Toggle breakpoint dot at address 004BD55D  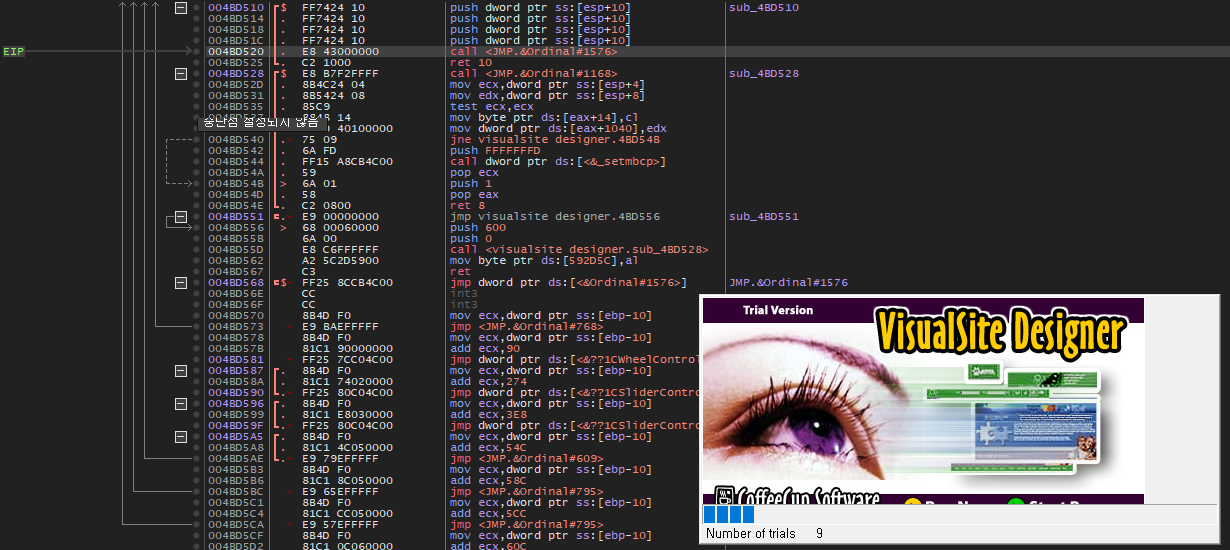pyautogui.click(x=197, y=249)
